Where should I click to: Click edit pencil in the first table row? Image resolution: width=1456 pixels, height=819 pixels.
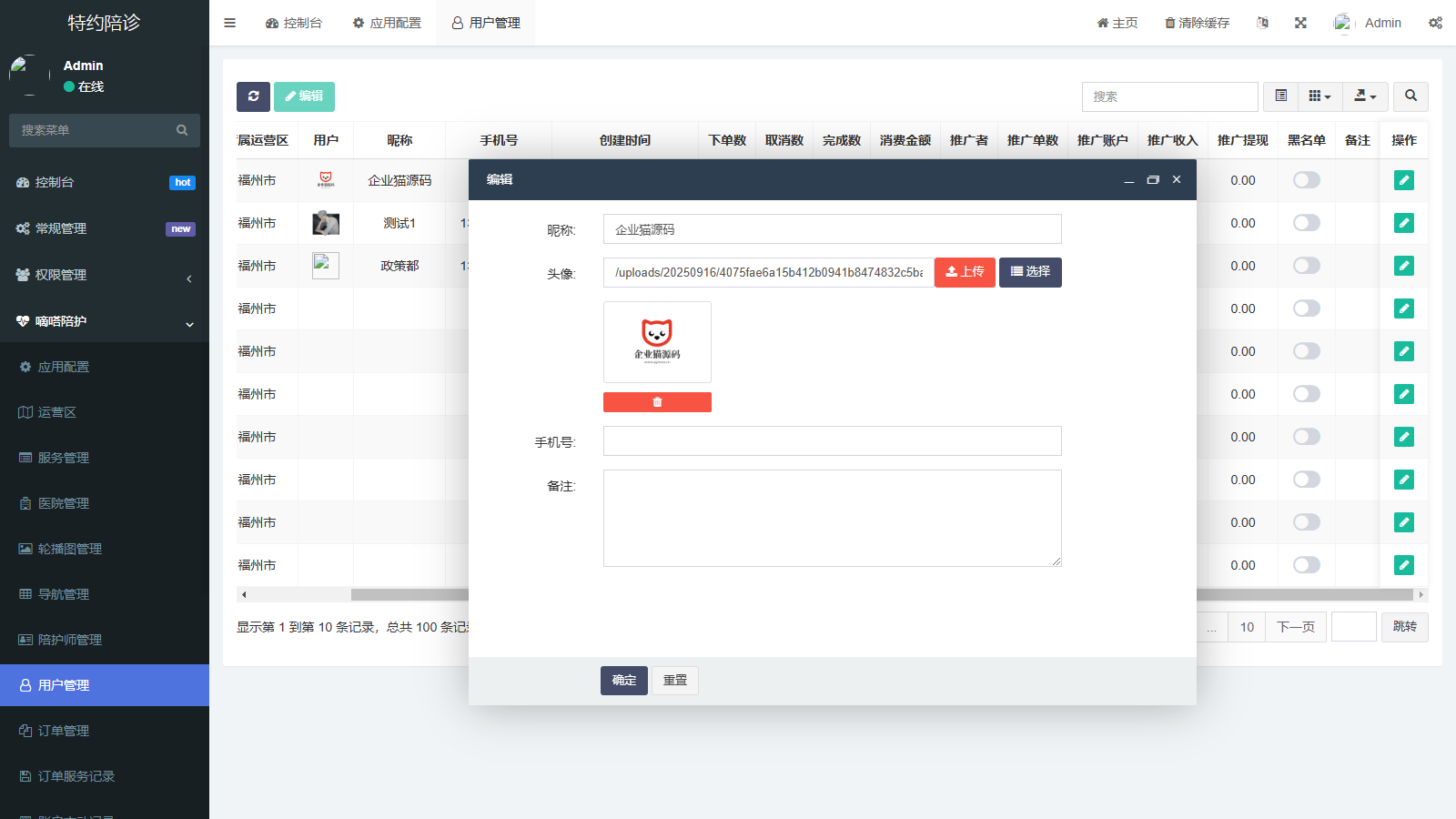click(x=1404, y=180)
